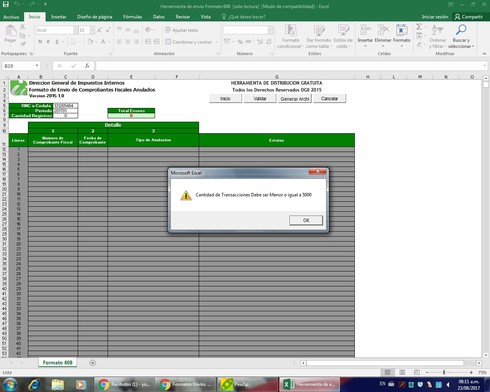Toggle italic K formatting
490x392 pixels.
tap(49, 42)
